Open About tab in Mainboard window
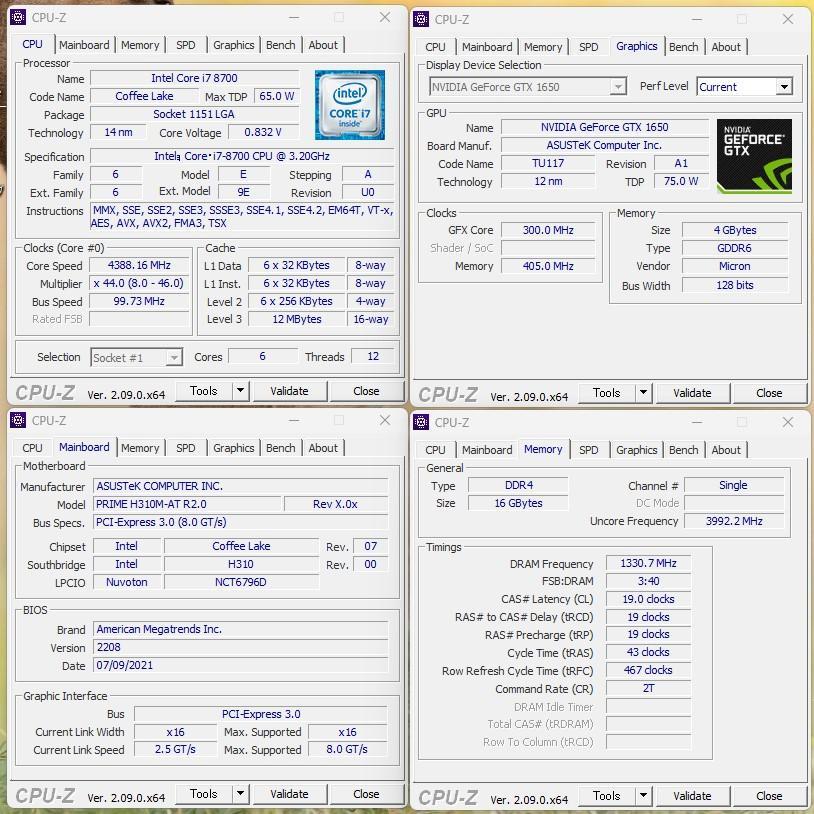Viewport: 814px width, 814px height. pos(323,447)
